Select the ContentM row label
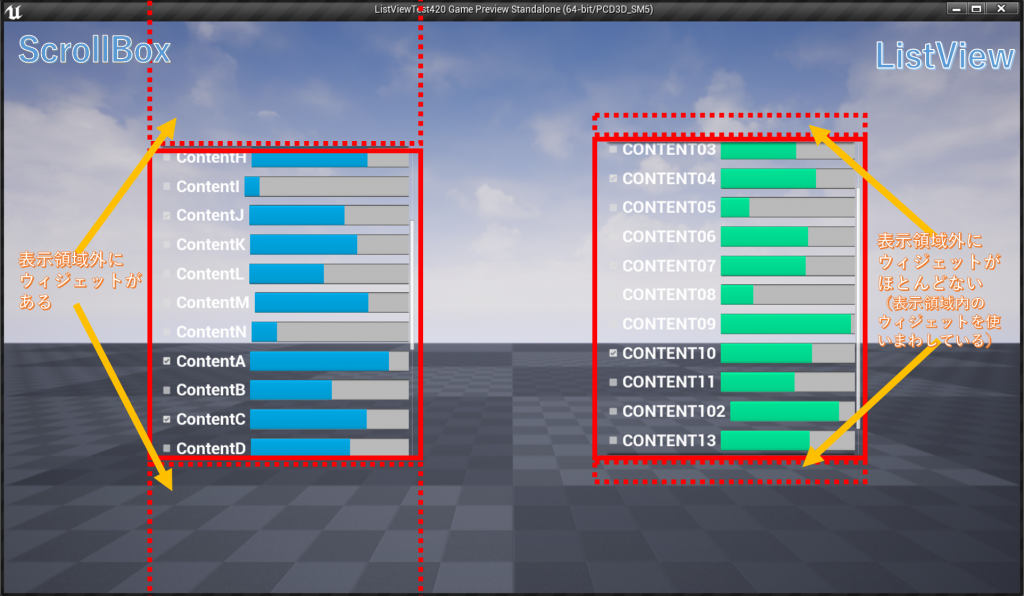Screen dimensions: 1024x596 tap(213, 302)
